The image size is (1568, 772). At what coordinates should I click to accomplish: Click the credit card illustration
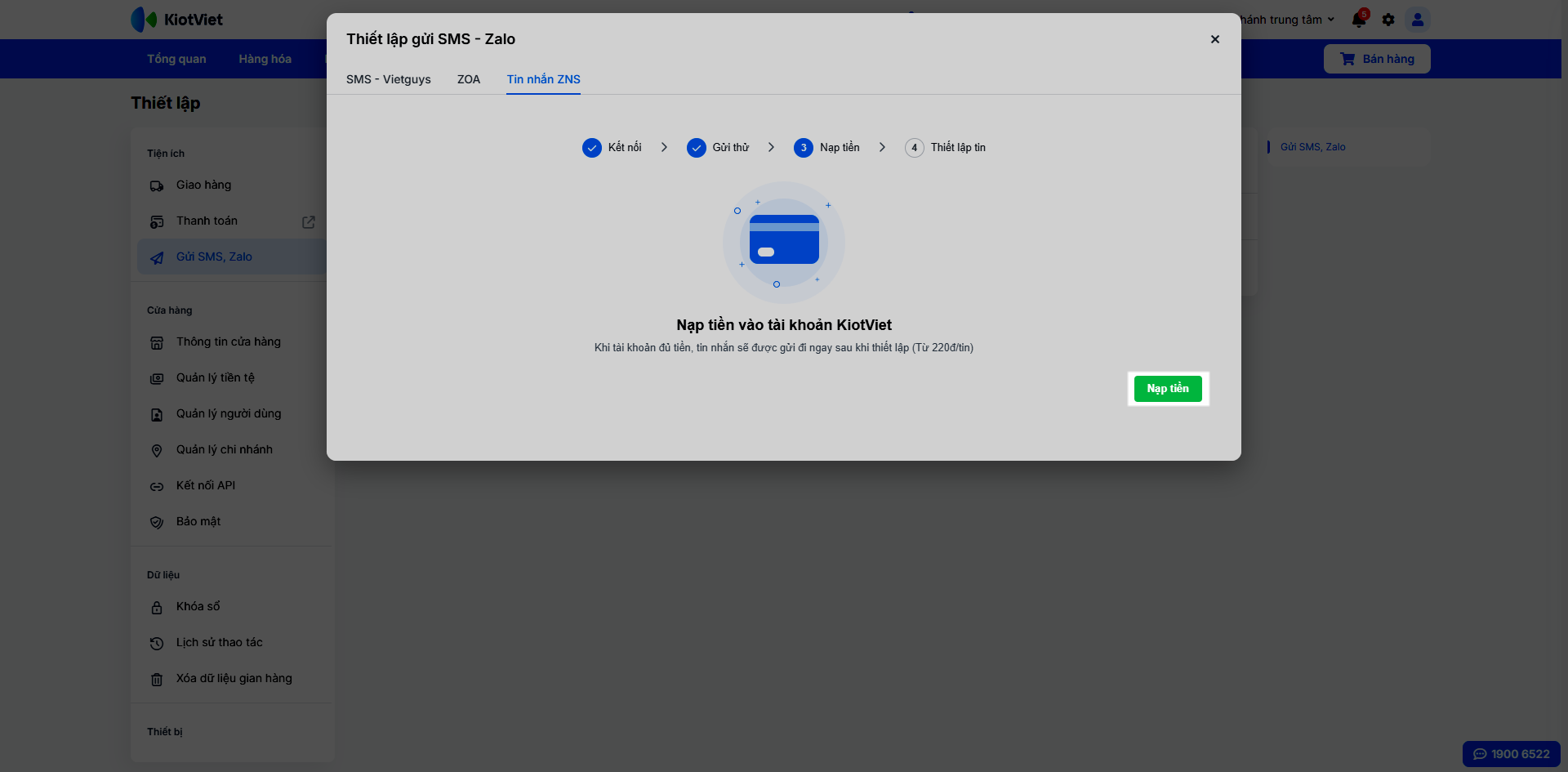point(784,239)
